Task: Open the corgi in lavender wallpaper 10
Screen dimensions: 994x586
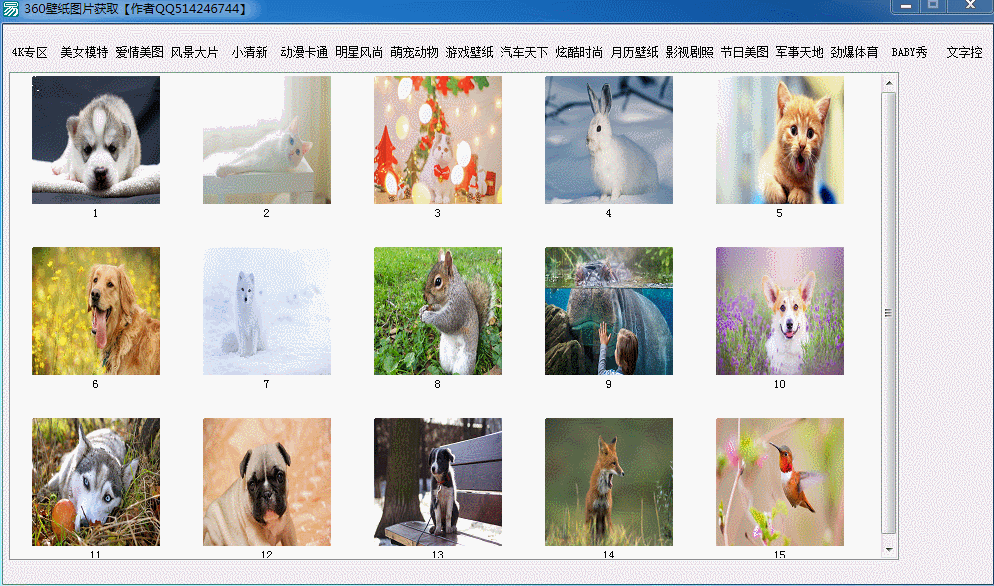Action: click(x=780, y=311)
